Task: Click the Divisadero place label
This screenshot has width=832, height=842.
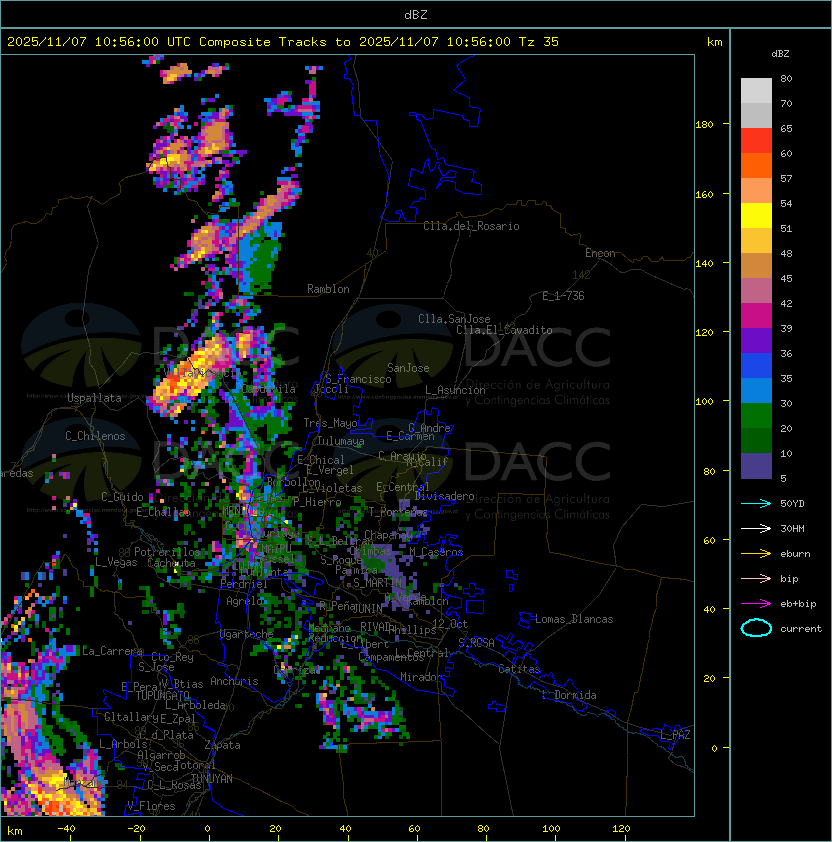Action: (x=445, y=496)
